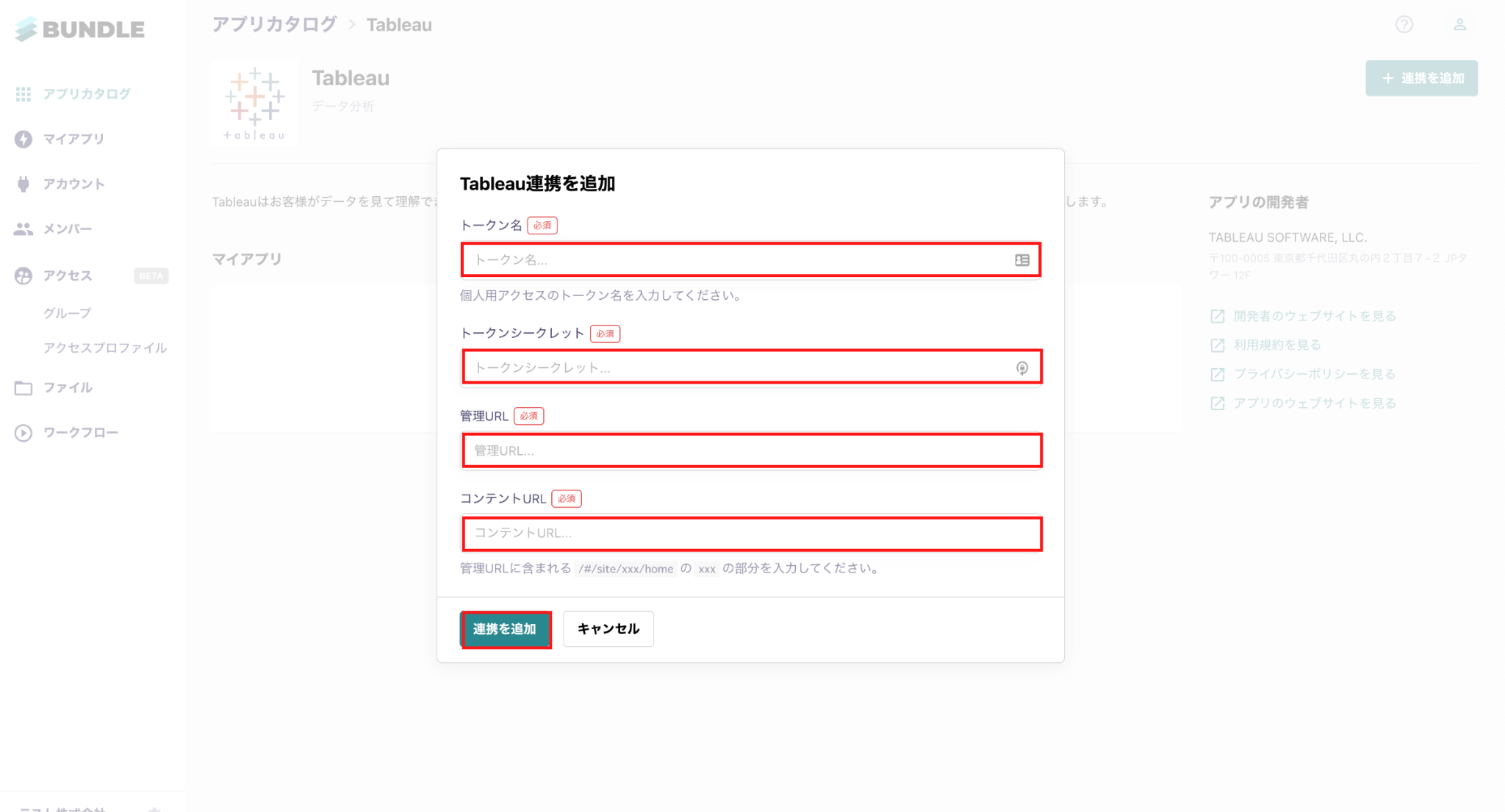Click external link icon beside アプリのウェブサイトを見る
This screenshot has width=1505, height=812.
click(1218, 403)
